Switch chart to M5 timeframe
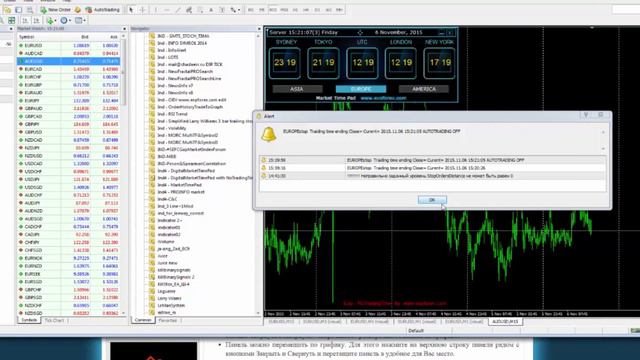Screen dimensions: 640x360 tap(262, 10)
